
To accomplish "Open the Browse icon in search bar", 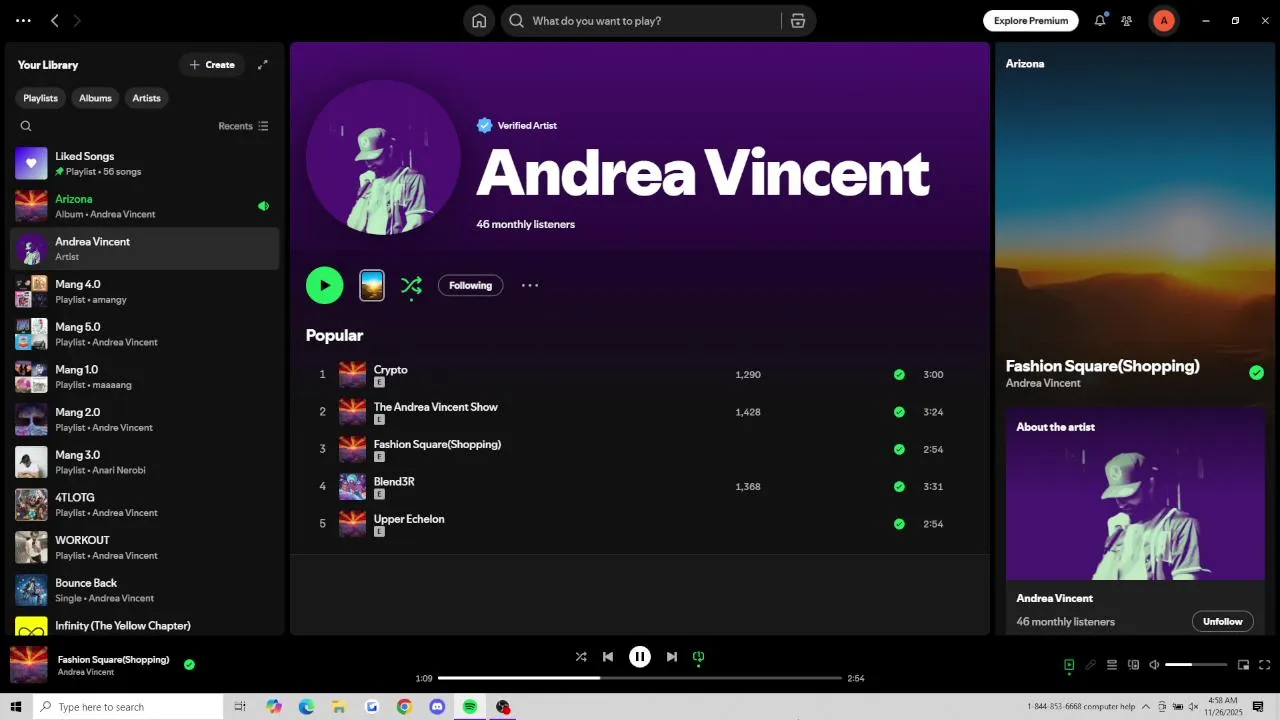I will point(797,21).
